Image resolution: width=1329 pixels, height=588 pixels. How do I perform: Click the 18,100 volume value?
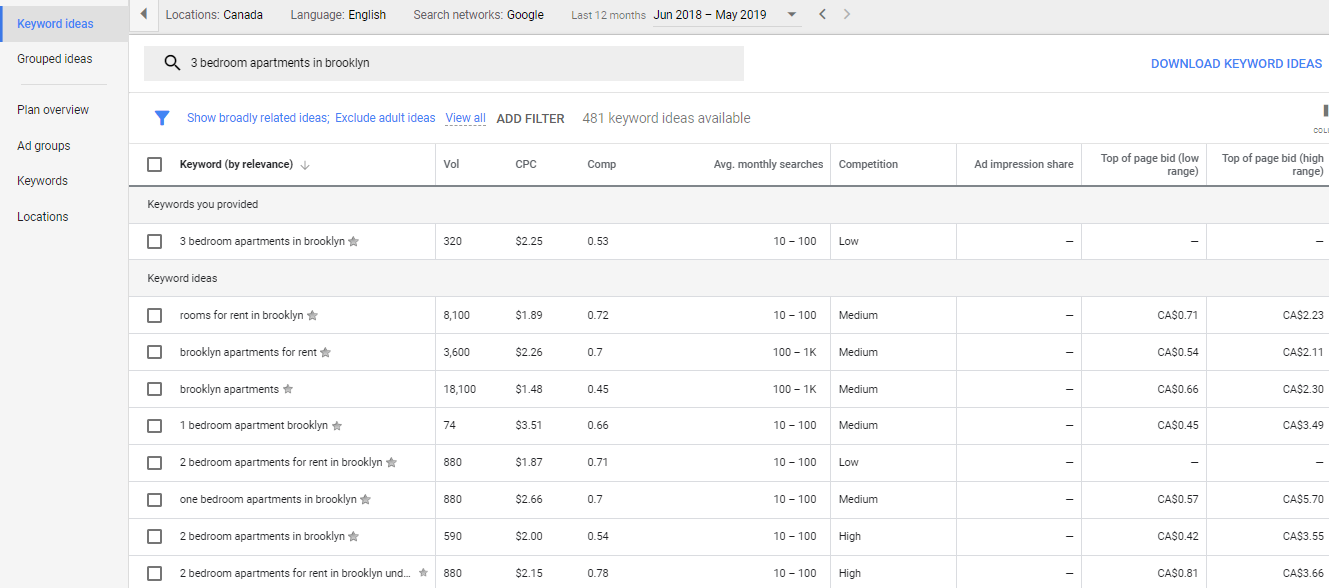[460, 389]
